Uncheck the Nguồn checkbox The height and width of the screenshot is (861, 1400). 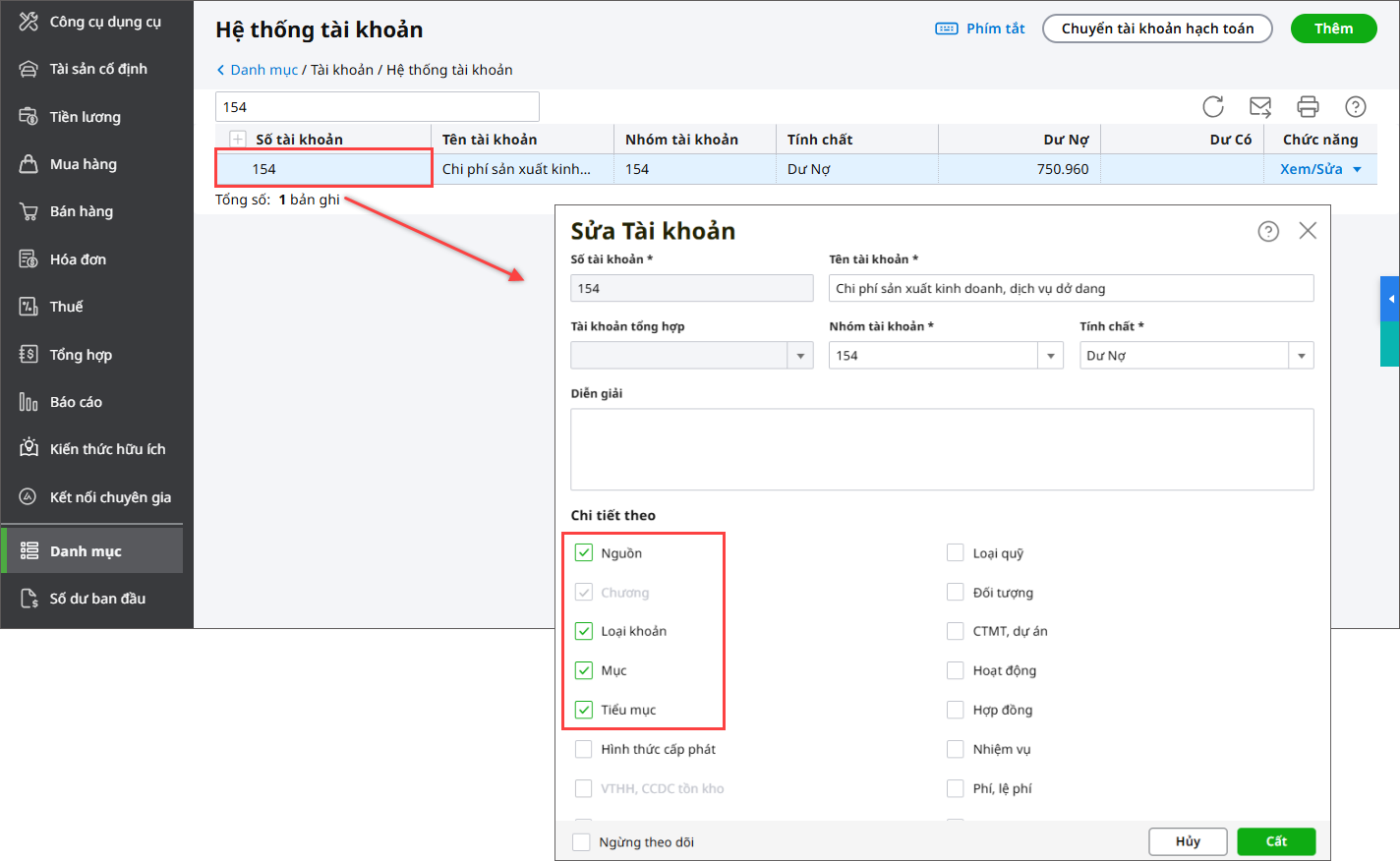click(584, 553)
